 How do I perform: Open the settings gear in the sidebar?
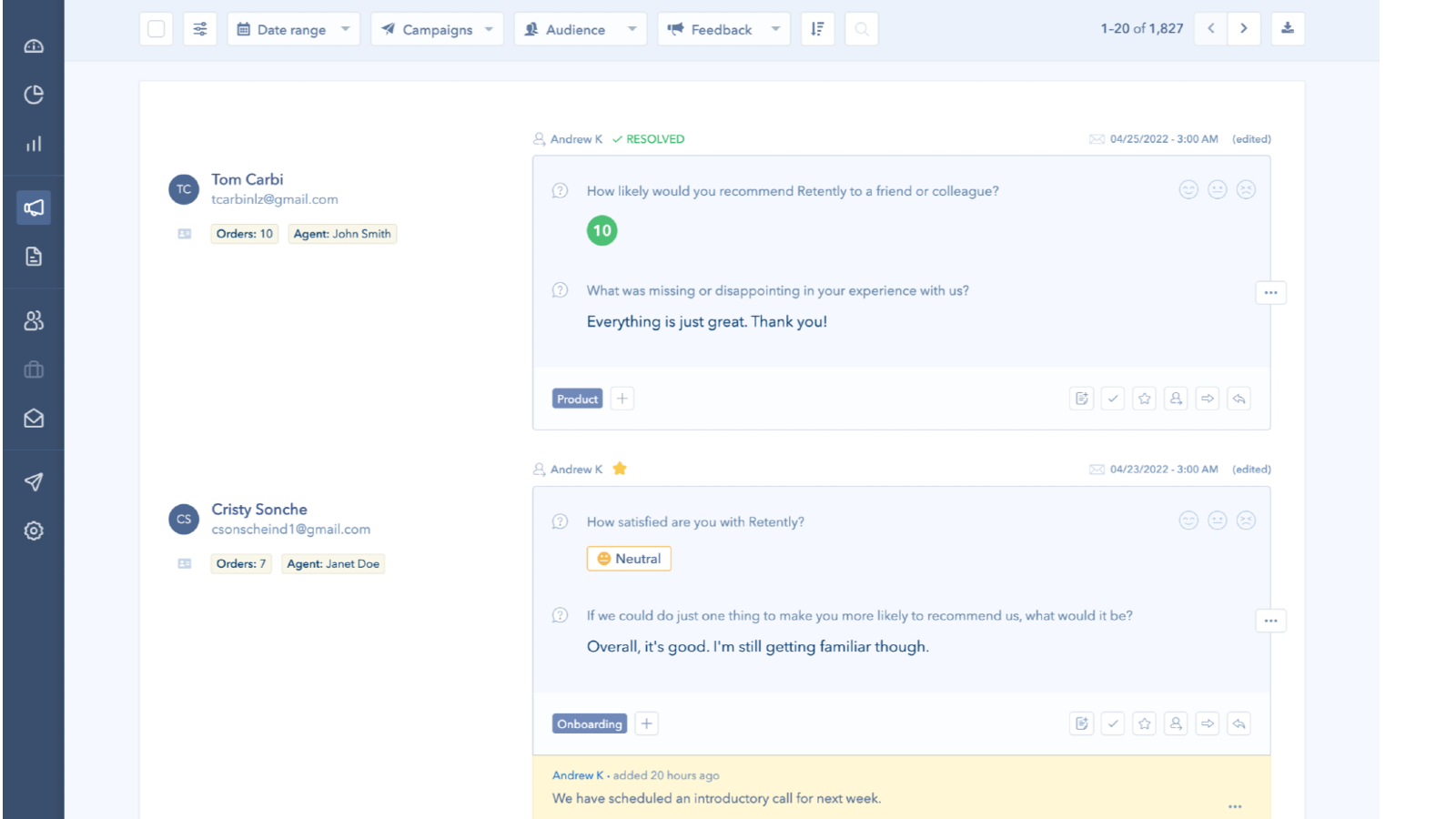[x=34, y=531]
